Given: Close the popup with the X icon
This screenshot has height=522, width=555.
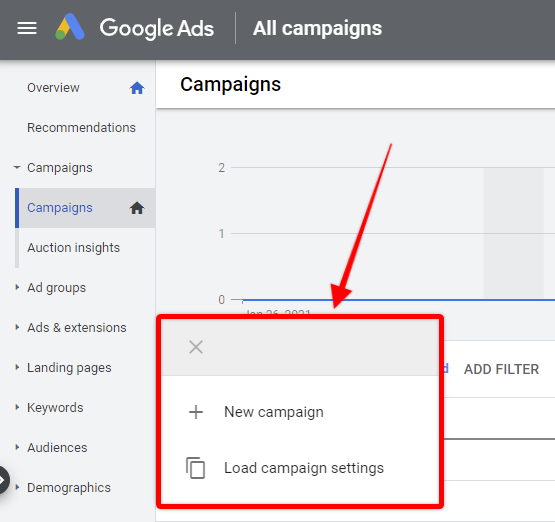Looking at the screenshot, I should pos(196,347).
